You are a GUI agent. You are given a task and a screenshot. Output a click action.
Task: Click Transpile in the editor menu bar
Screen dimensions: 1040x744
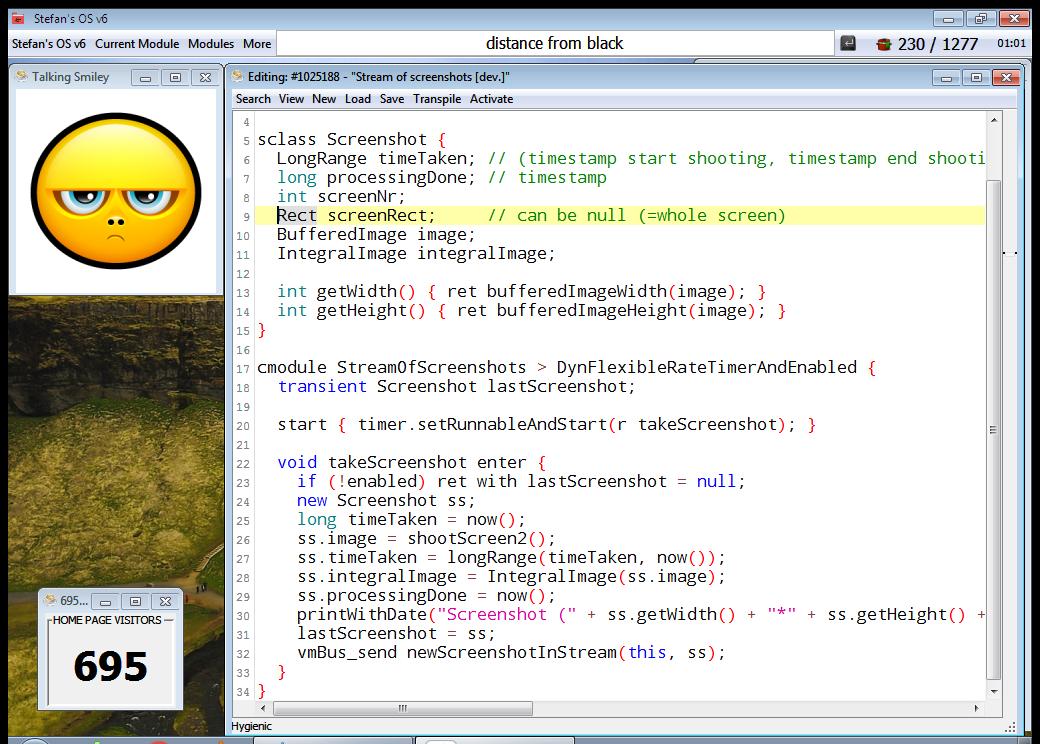tap(437, 99)
